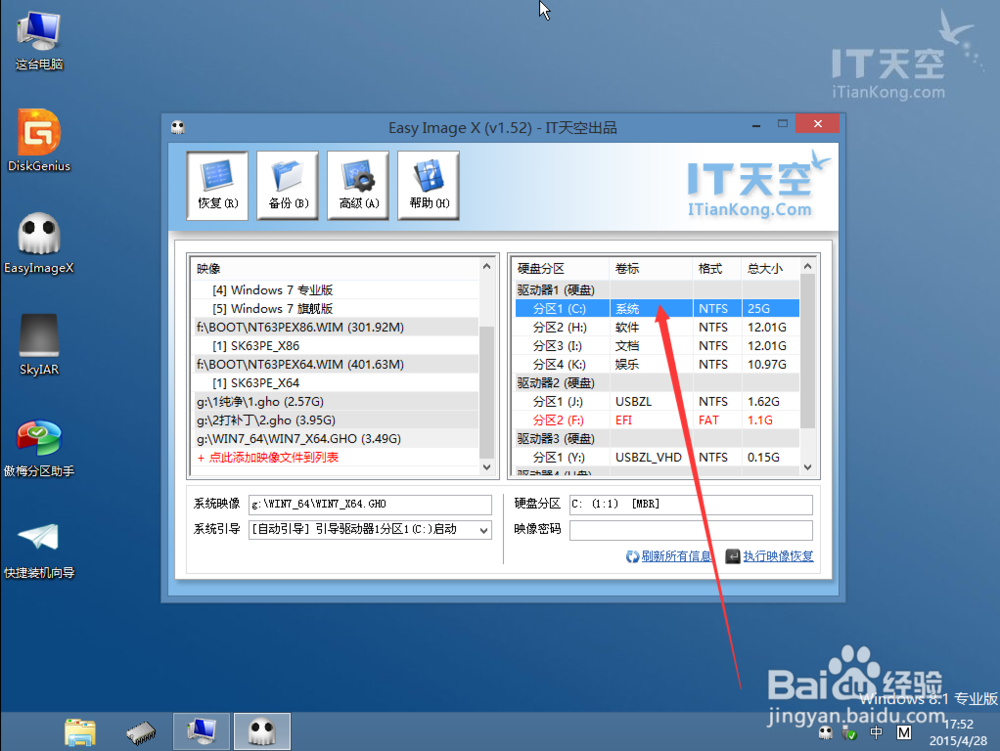Screen dimensions: 1000x751
Task: Click the 总大小 column header
Action: click(770, 268)
